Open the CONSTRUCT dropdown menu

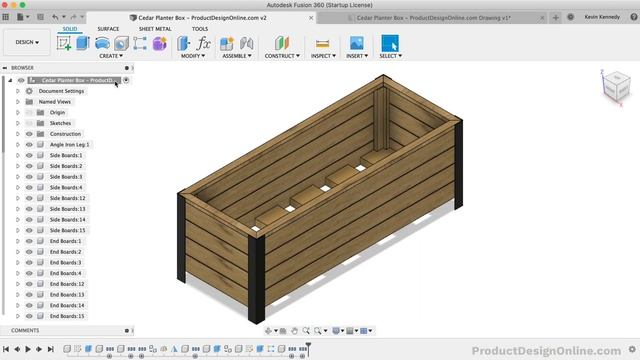click(282, 56)
